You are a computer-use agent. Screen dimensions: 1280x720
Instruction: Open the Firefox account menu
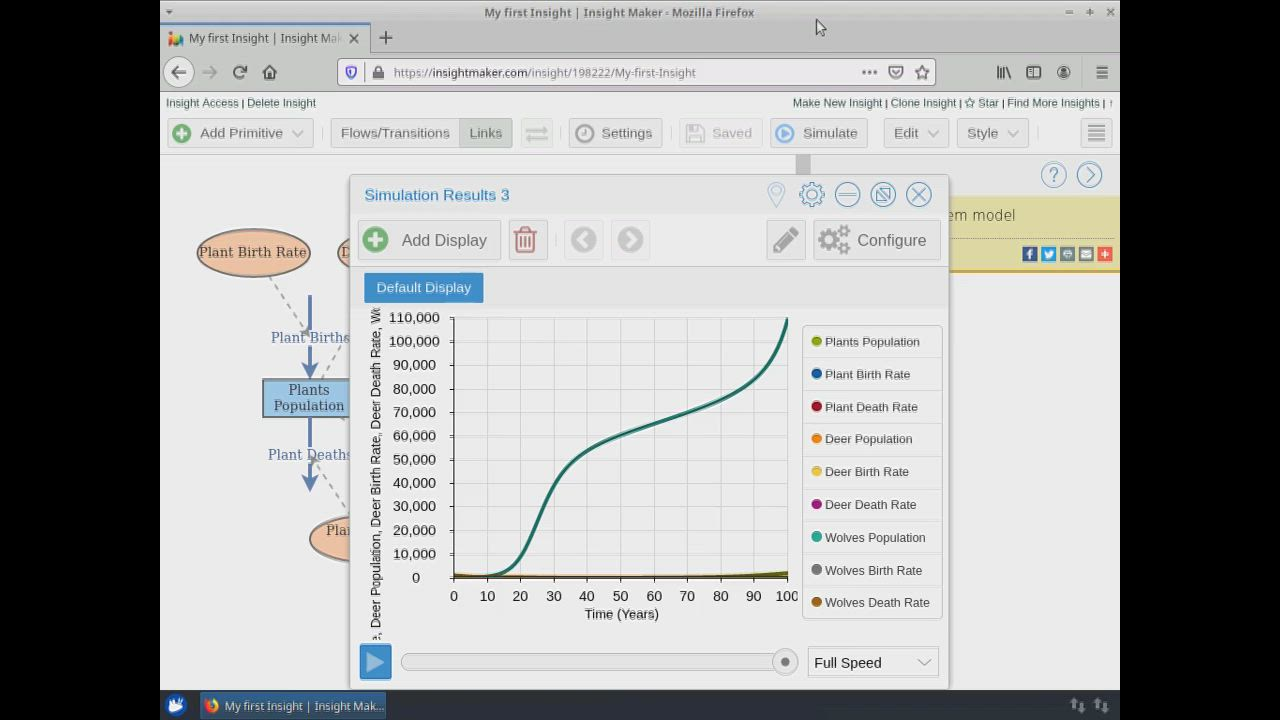(1063, 72)
